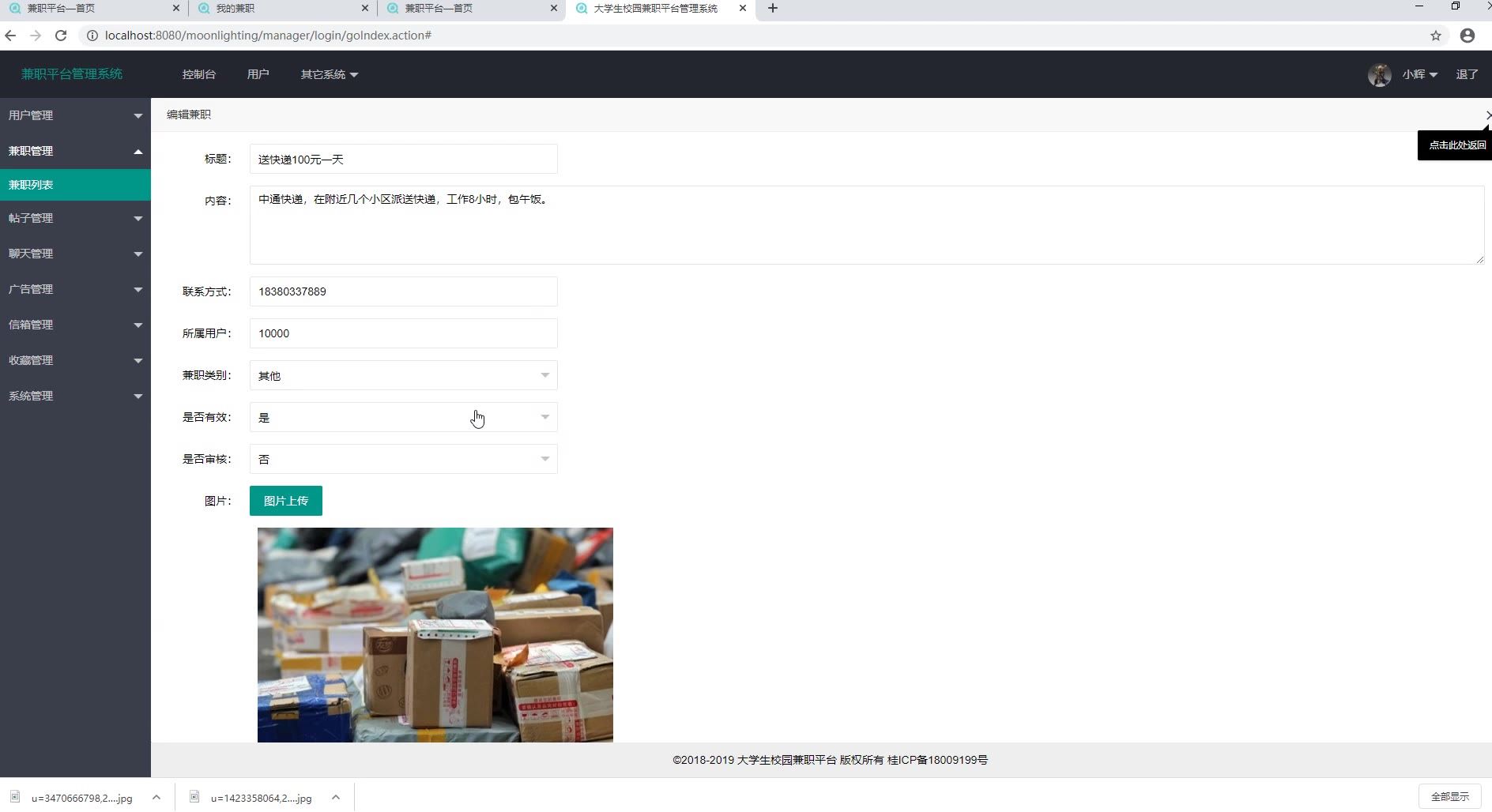
Task: Click the 点击此处返回 tooltip button
Action: pos(1456,145)
